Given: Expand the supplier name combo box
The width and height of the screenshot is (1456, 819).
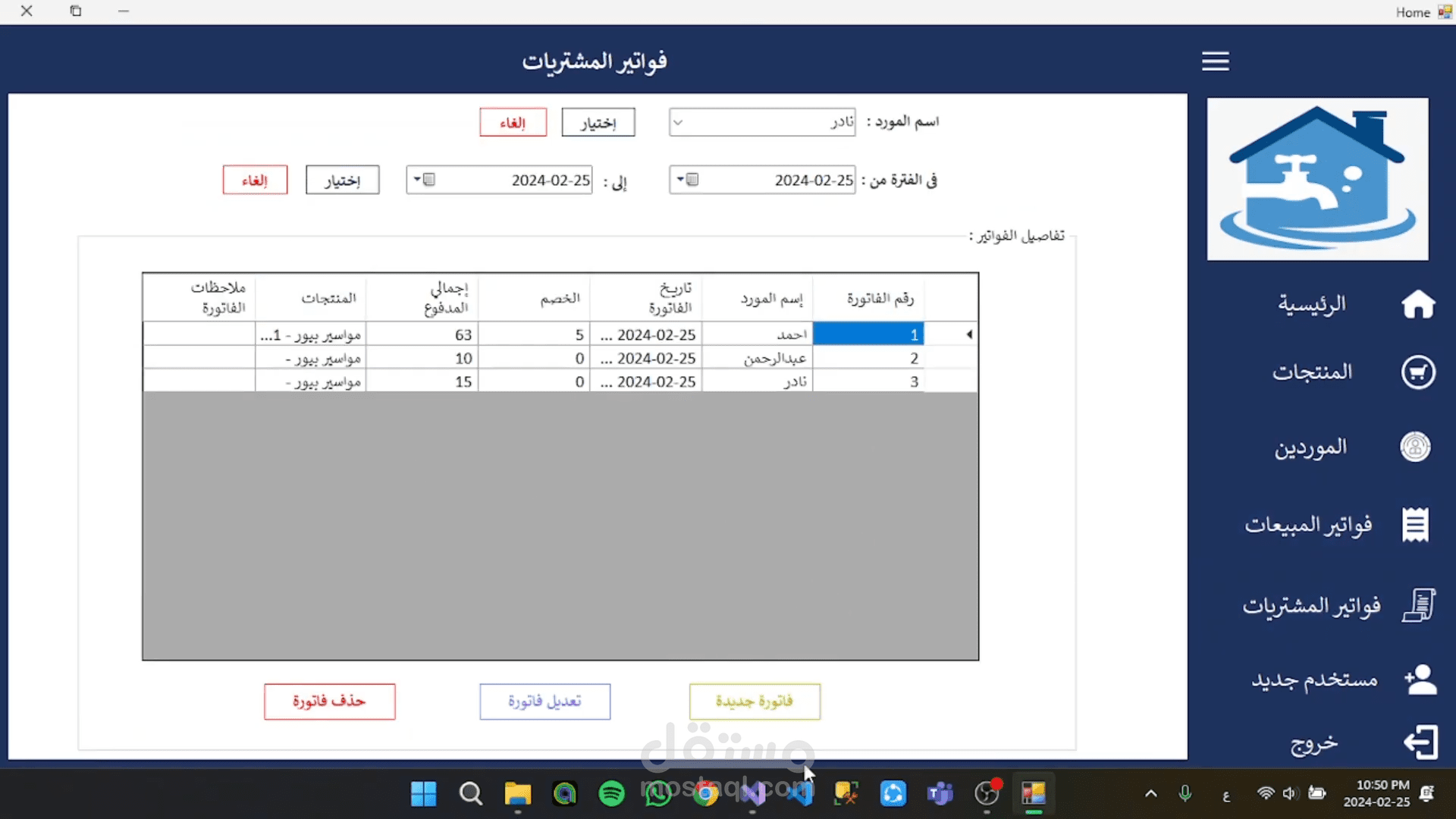Looking at the screenshot, I should 679,122.
